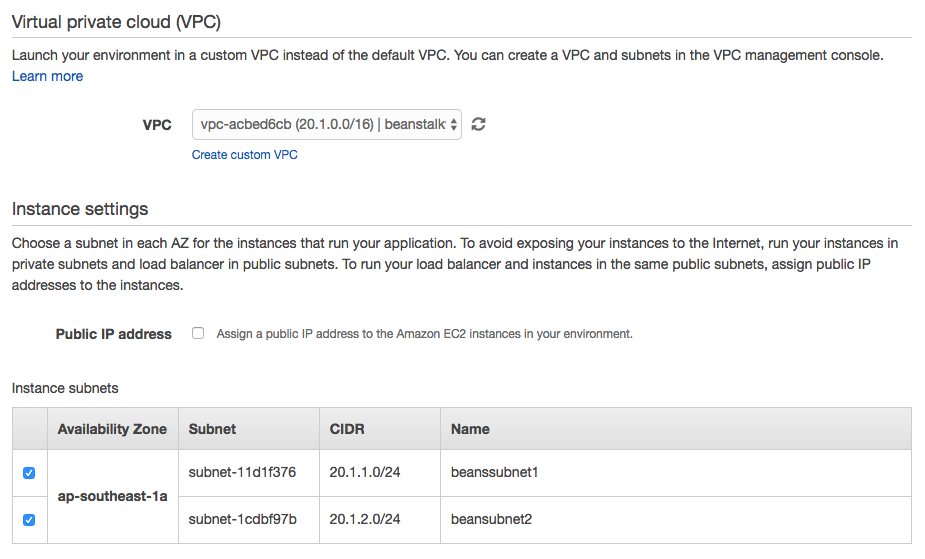Click the beanssubnet1 name cell

tap(495, 472)
